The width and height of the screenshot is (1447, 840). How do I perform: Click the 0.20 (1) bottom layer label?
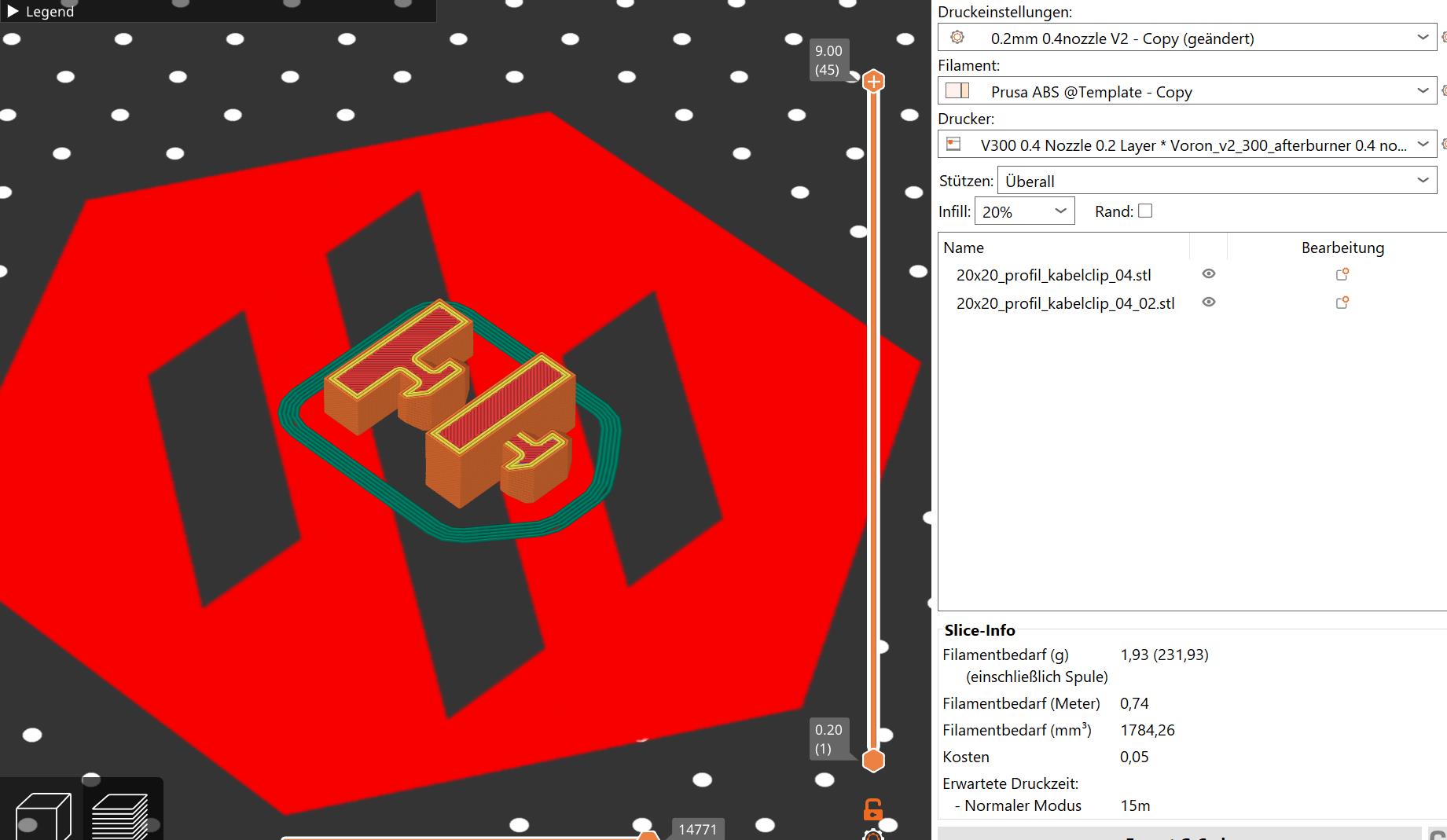pos(828,739)
